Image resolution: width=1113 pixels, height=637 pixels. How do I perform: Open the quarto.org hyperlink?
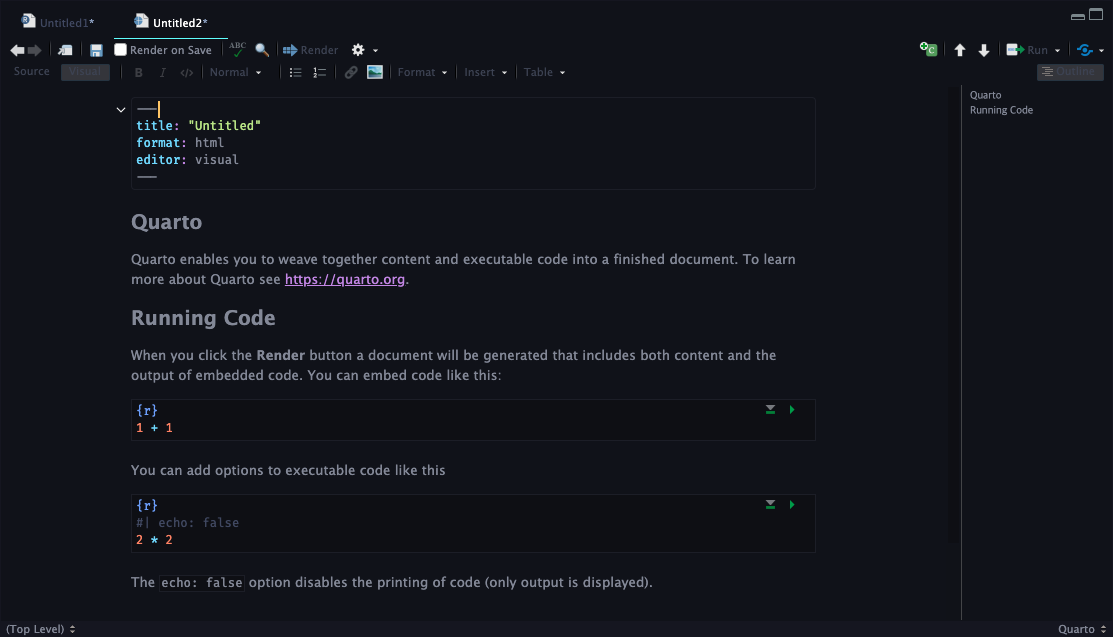[345, 280]
